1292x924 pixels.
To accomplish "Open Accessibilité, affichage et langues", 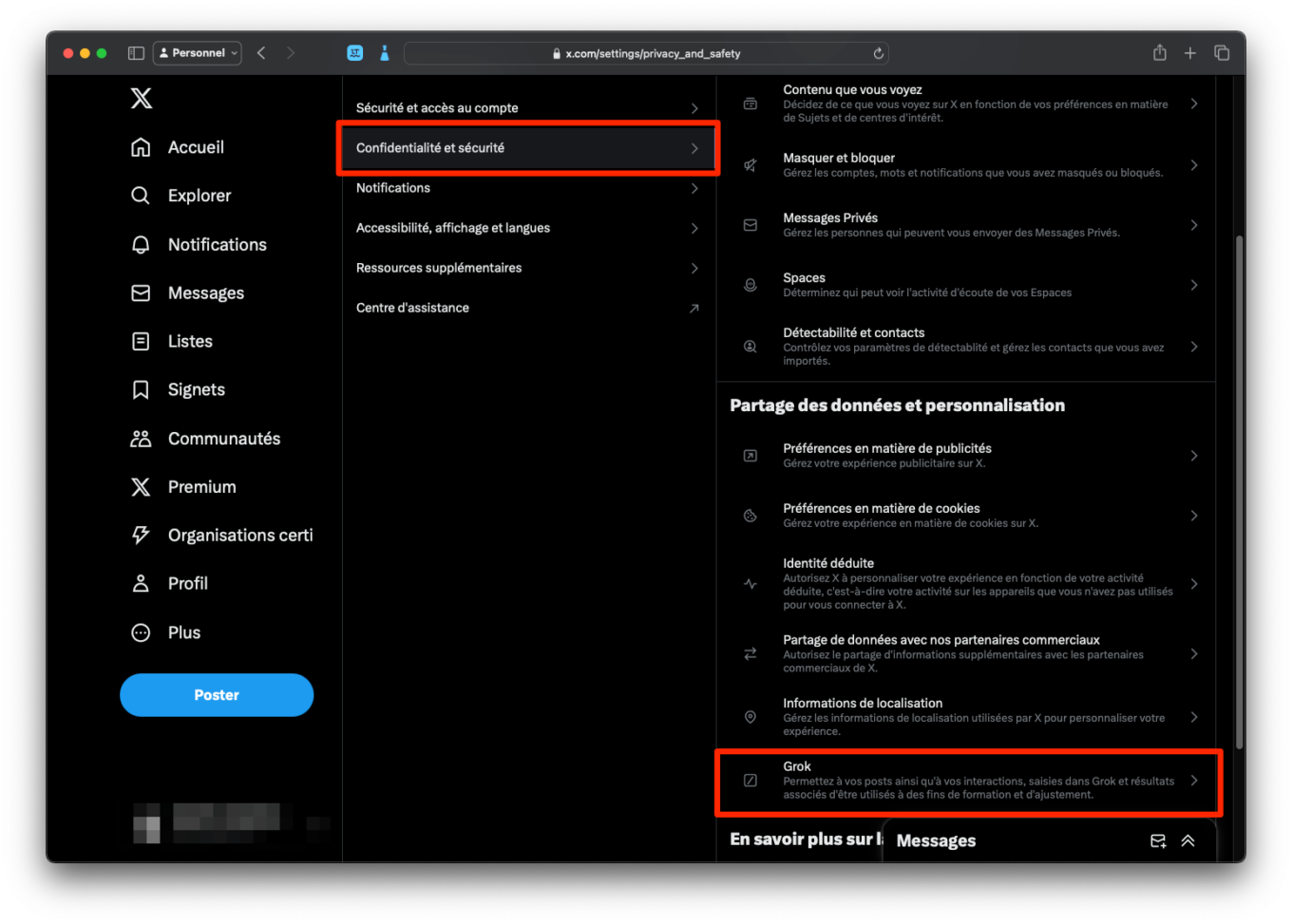I will click(528, 228).
